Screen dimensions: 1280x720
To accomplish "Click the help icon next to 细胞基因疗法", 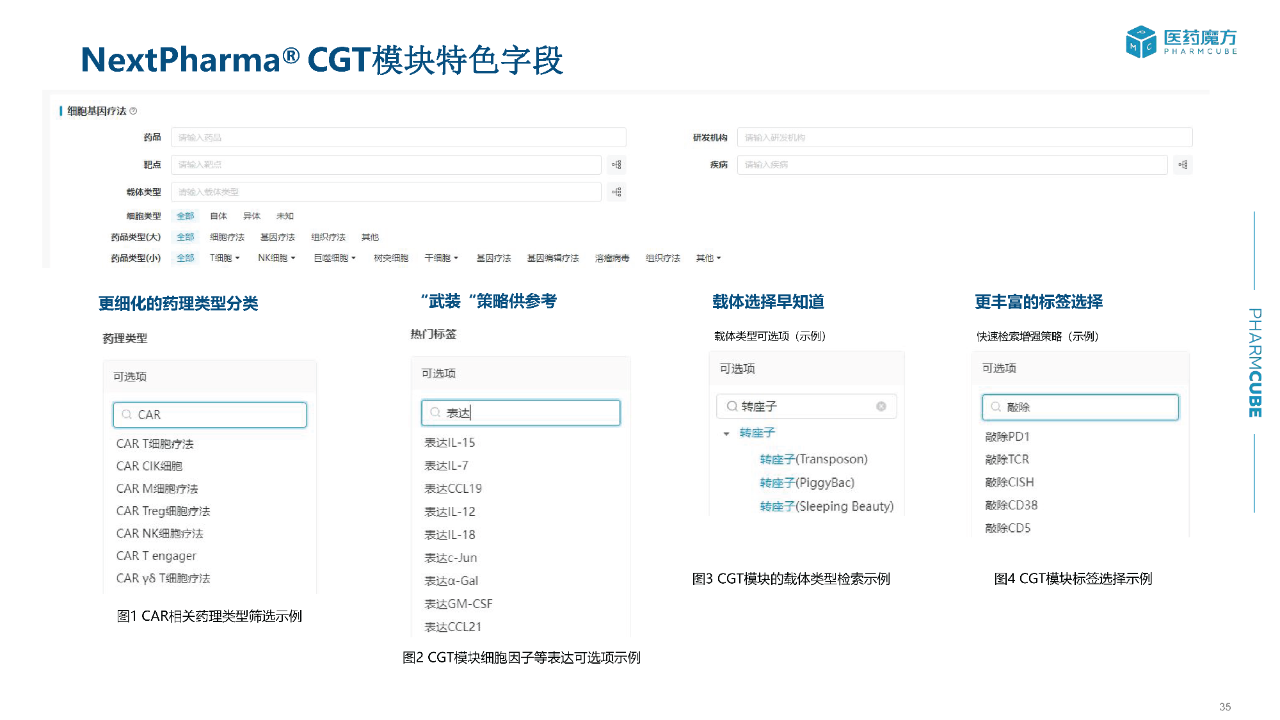I will pyautogui.click(x=133, y=111).
